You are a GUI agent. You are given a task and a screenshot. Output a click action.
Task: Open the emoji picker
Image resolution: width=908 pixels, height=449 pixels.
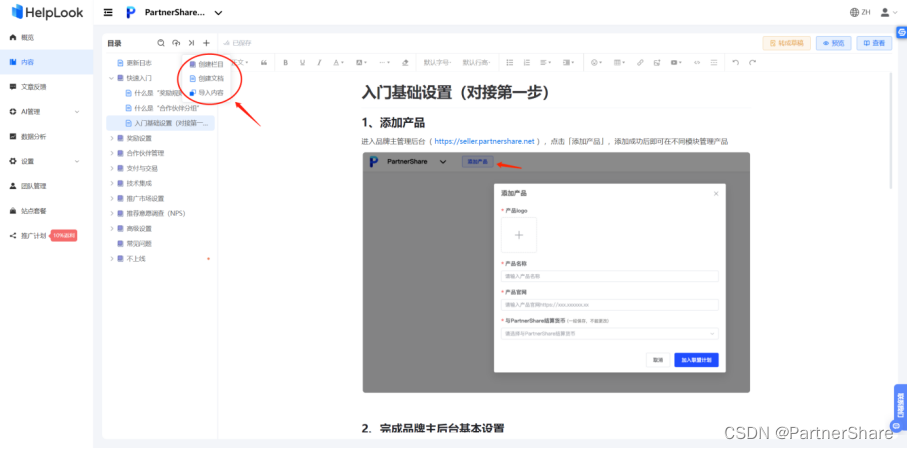[596, 63]
